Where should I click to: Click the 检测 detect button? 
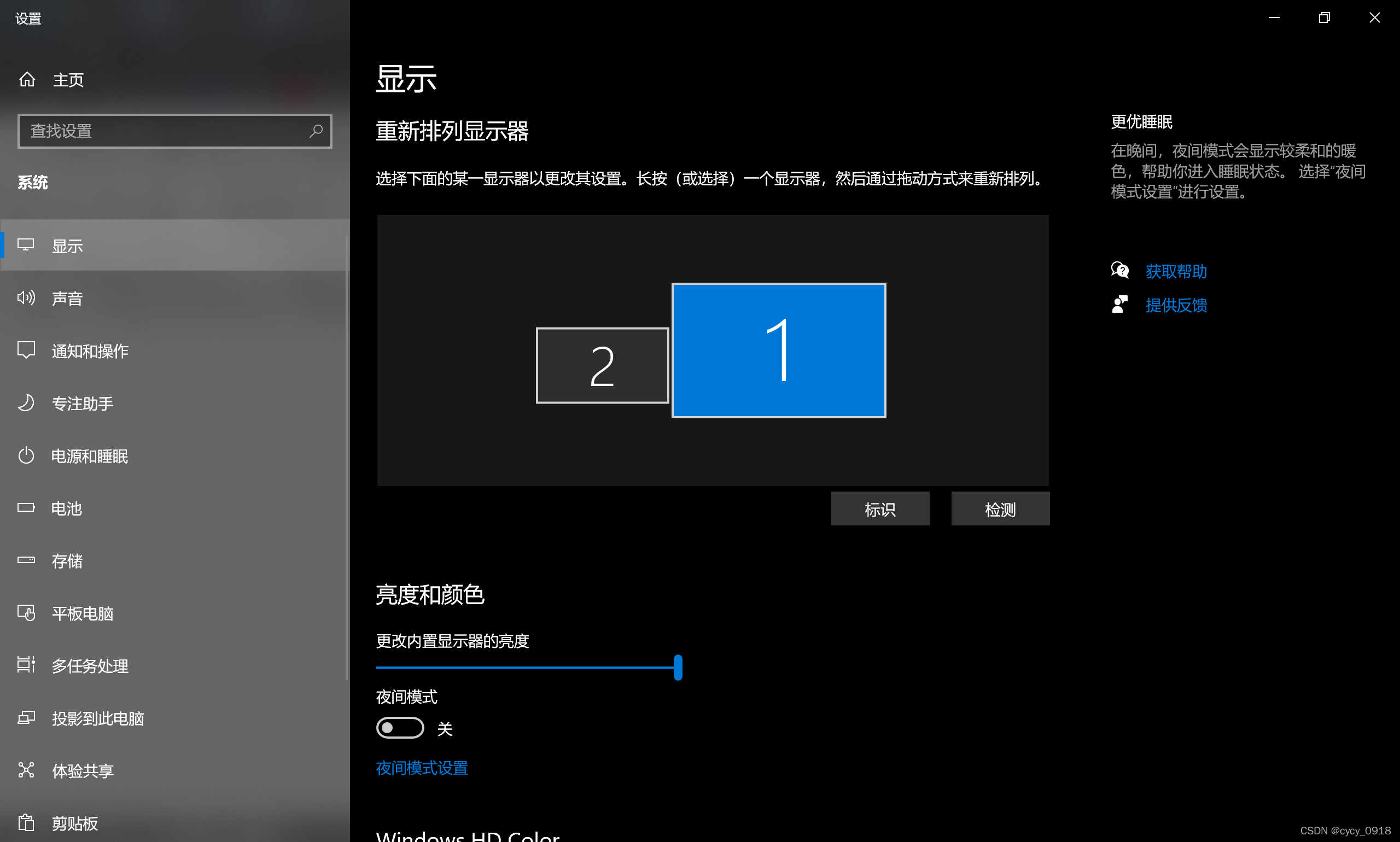click(1000, 508)
